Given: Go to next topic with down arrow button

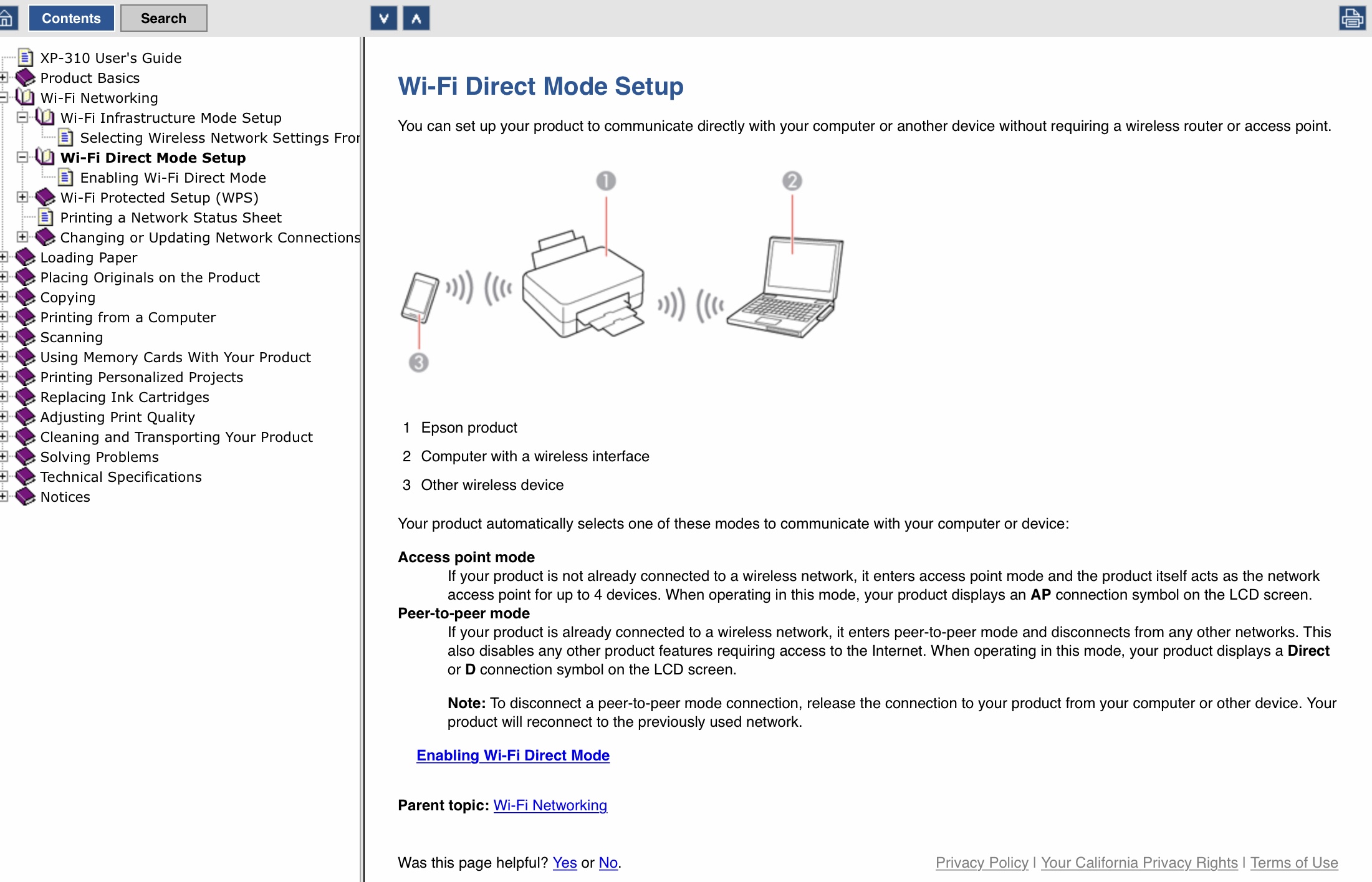Looking at the screenshot, I should pos(384,18).
